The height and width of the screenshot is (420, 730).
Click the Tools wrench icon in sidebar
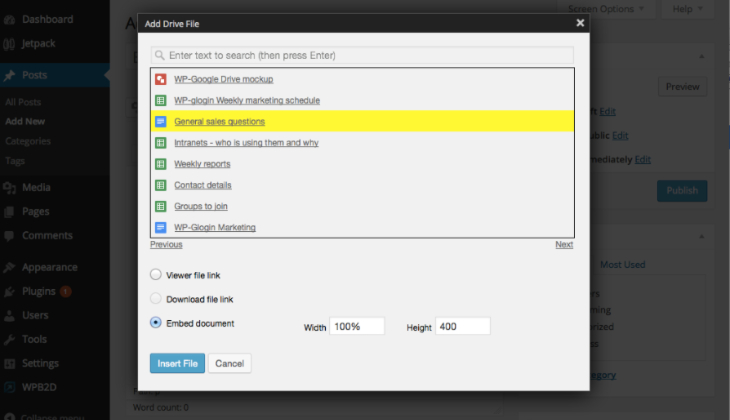coord(9,339)
